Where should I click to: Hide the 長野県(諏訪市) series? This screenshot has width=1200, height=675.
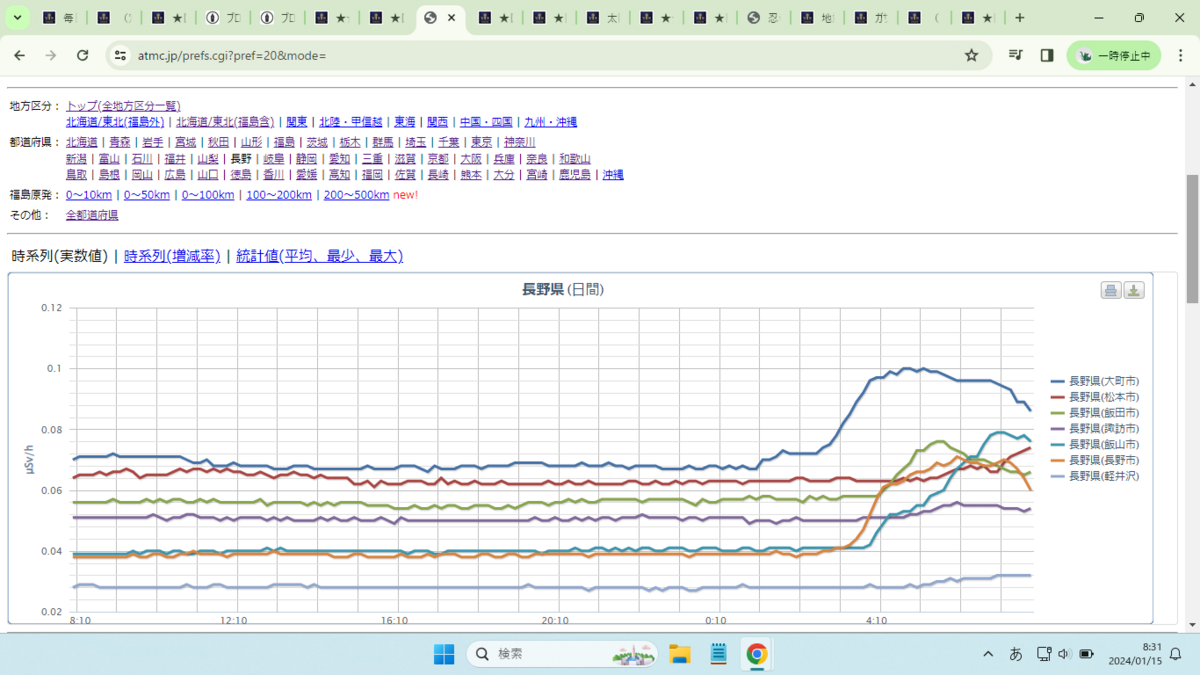coord(1095,428)
